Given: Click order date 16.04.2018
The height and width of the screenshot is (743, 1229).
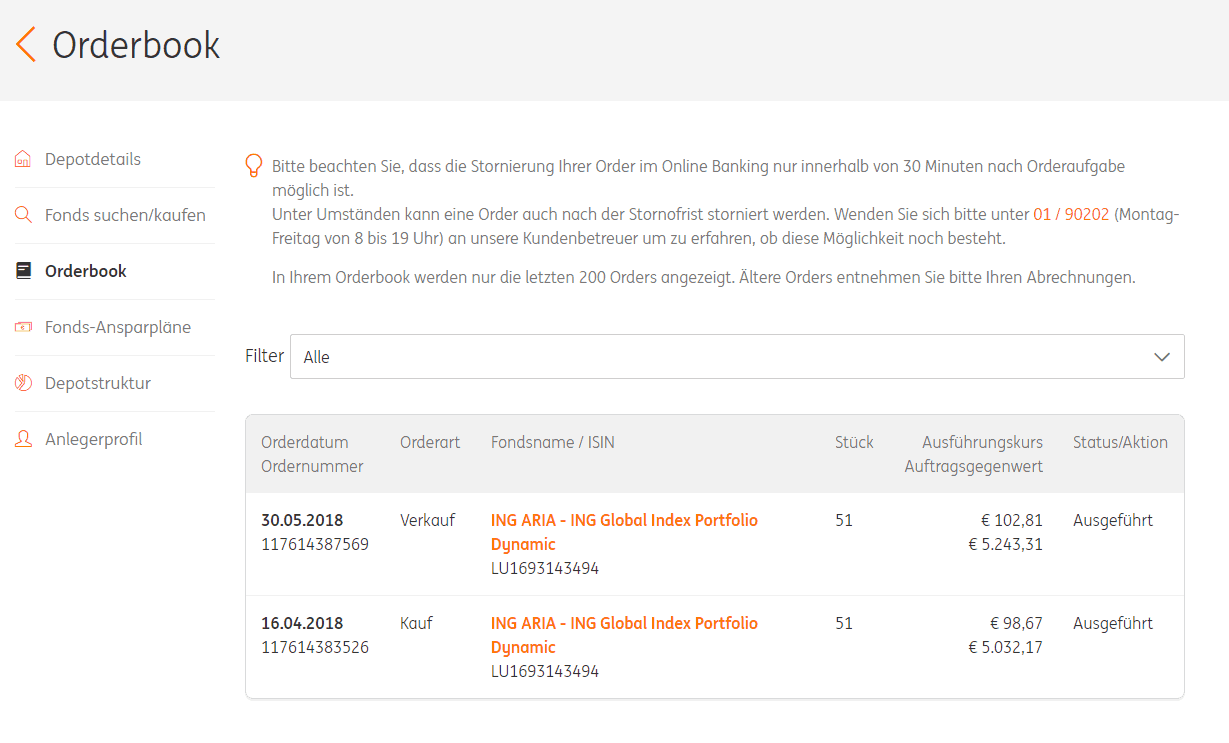Looking at the screenshot, I should click(x=302, y=623).
